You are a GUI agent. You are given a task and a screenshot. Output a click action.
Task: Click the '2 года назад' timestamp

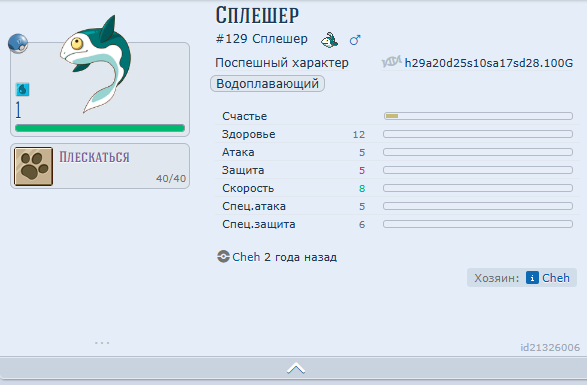point(301,257)
